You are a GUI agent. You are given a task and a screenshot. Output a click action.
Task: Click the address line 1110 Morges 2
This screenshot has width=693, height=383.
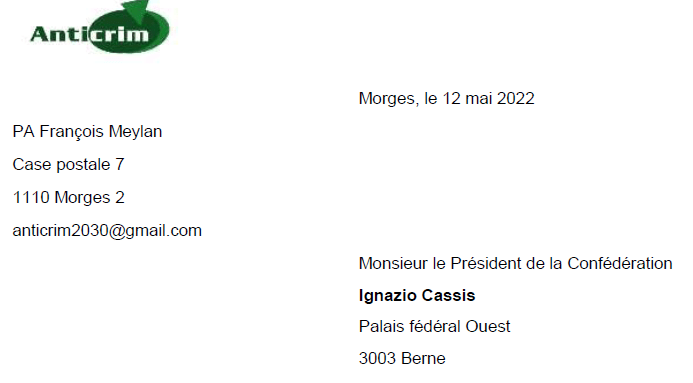69,197
